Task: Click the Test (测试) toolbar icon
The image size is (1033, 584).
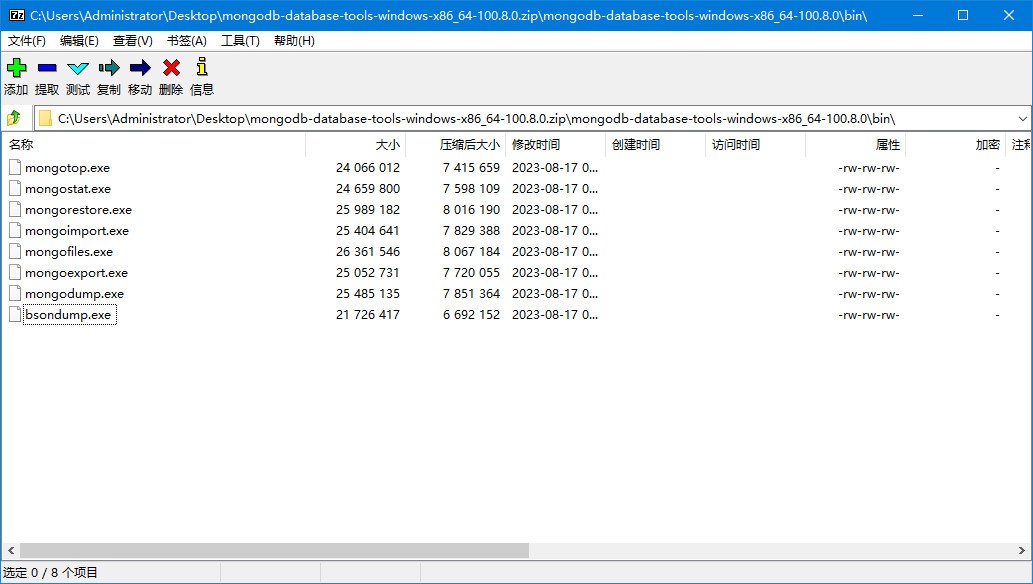Action: click(x=78, y=68)
